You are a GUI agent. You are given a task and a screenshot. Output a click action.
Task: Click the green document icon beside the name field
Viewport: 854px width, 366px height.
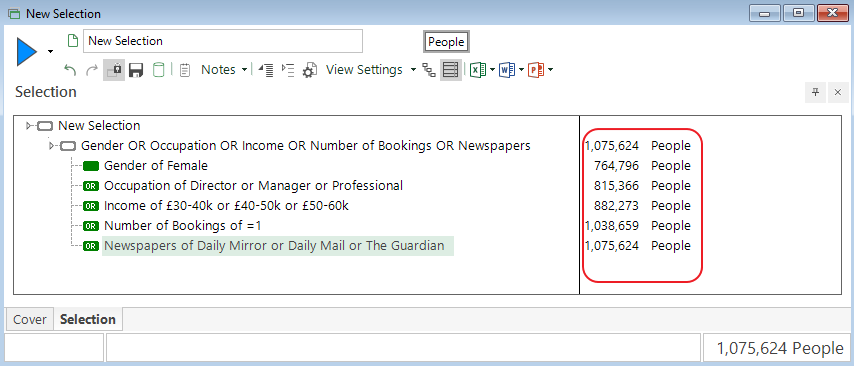(x=72, y=41)
